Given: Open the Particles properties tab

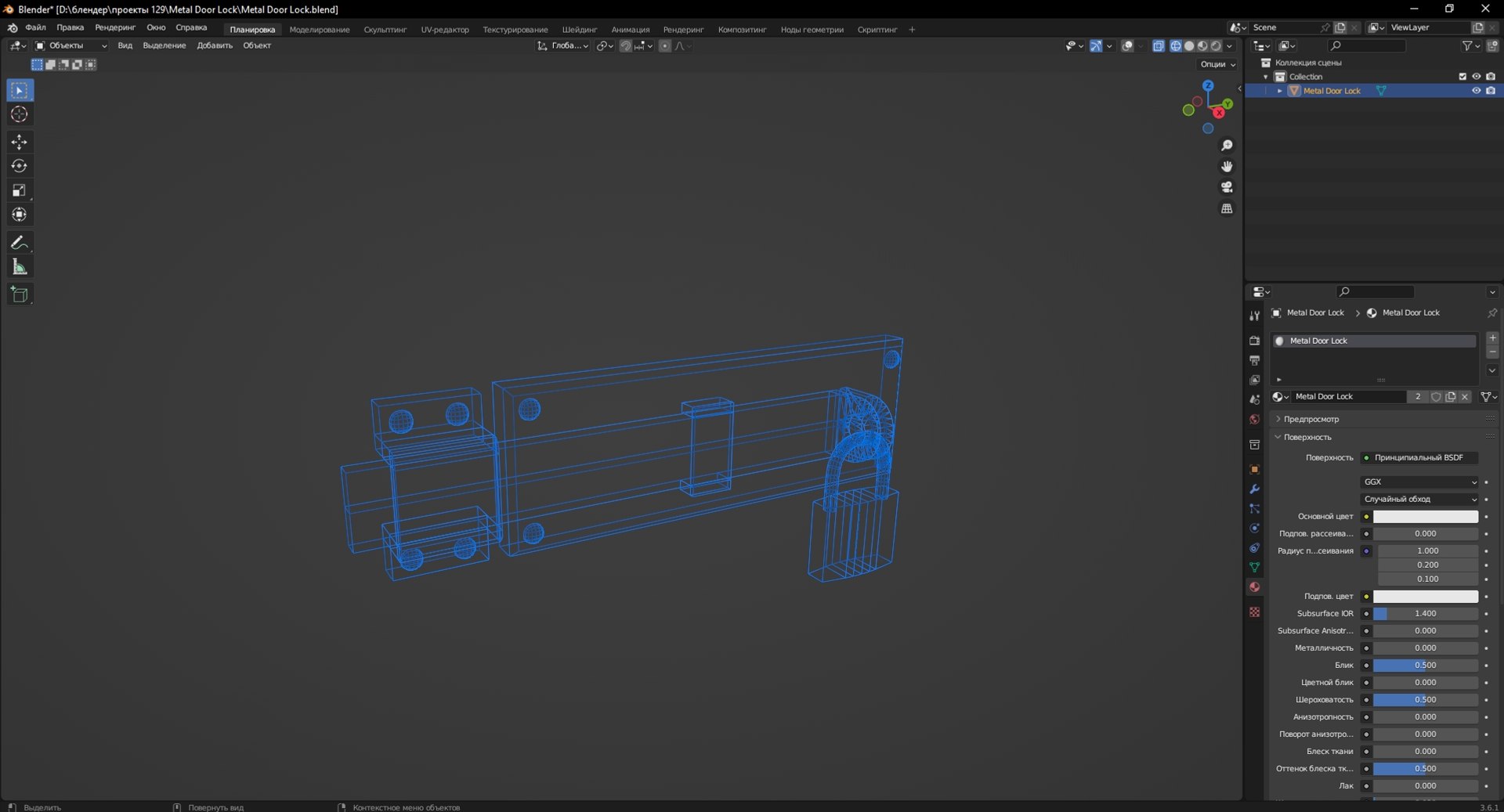Looking at the screenshot, I should pyautogui.click(x=1254, y=508).
